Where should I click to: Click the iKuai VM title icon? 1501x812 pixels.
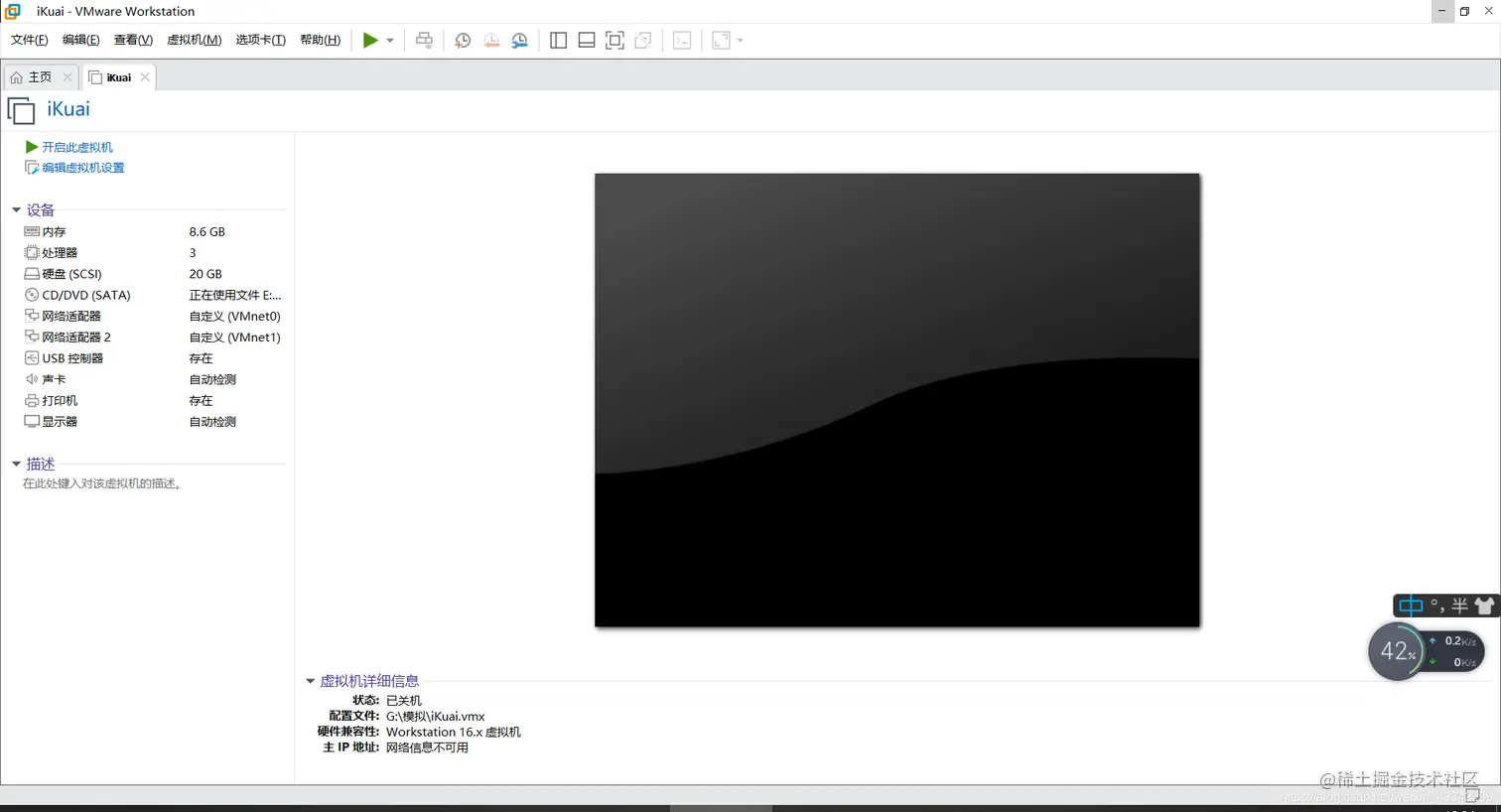21,110
